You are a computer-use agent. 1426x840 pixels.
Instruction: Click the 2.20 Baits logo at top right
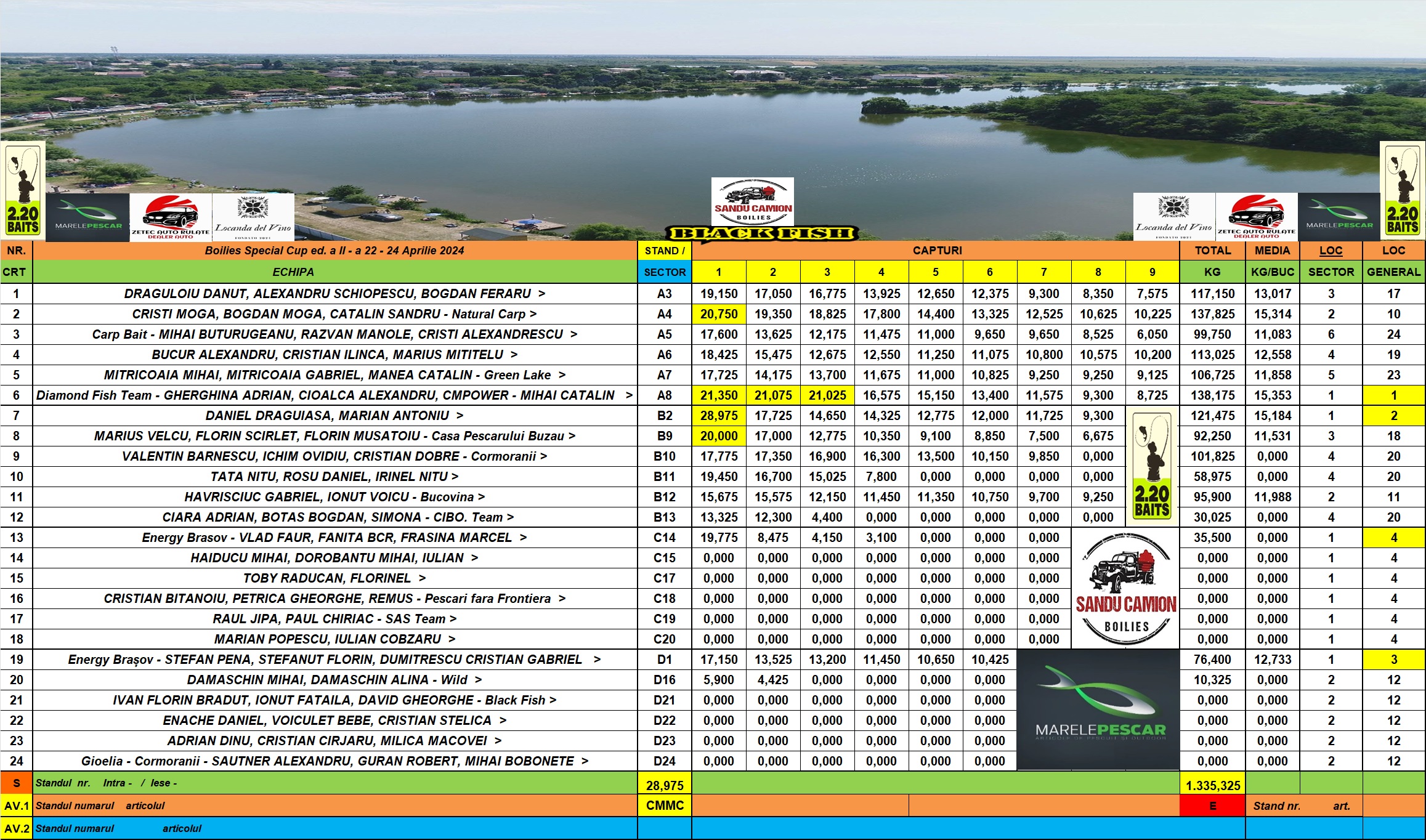coord(1403,190)
